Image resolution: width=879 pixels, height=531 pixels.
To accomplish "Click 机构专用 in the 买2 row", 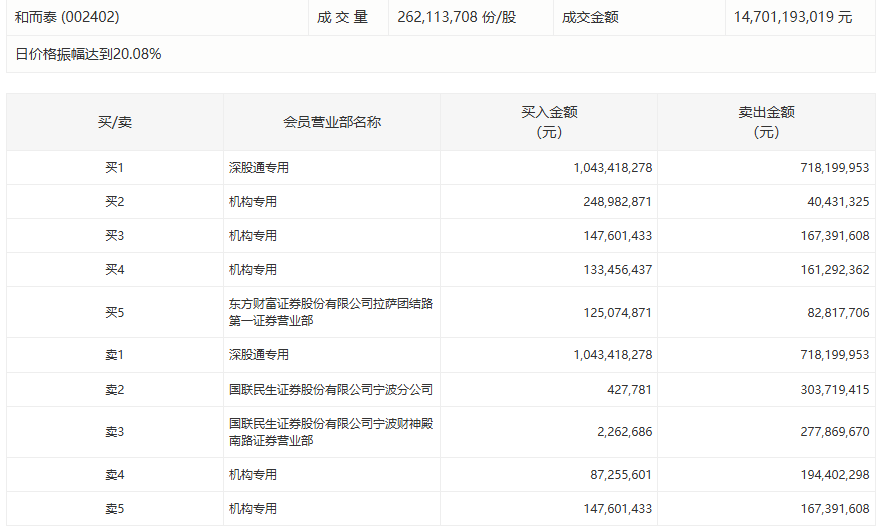I will (x=253, y=202).
